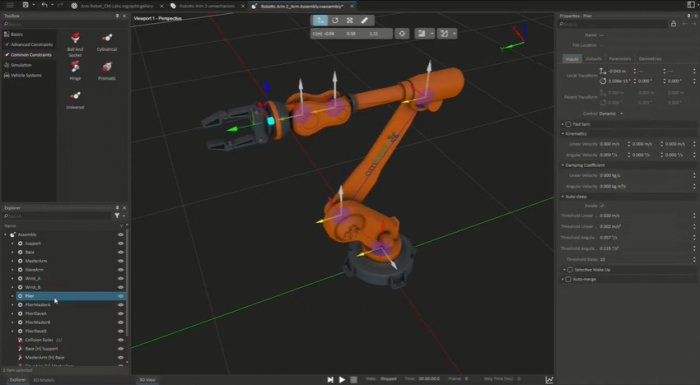700x385 pixels.
Task: Enable the Selective Wake Up checkbox
Action: pyautogui.click(x=570, y=270)
